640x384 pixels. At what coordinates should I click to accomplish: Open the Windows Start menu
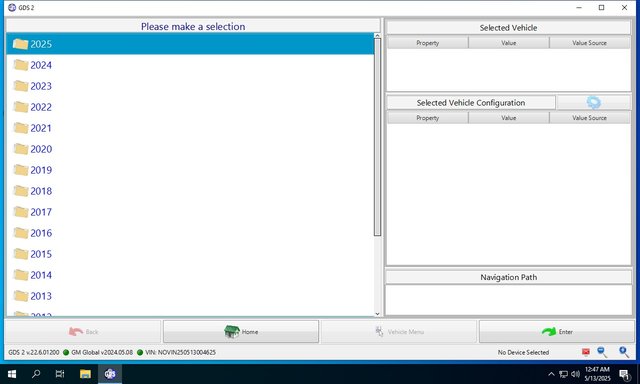coord(12,374)
